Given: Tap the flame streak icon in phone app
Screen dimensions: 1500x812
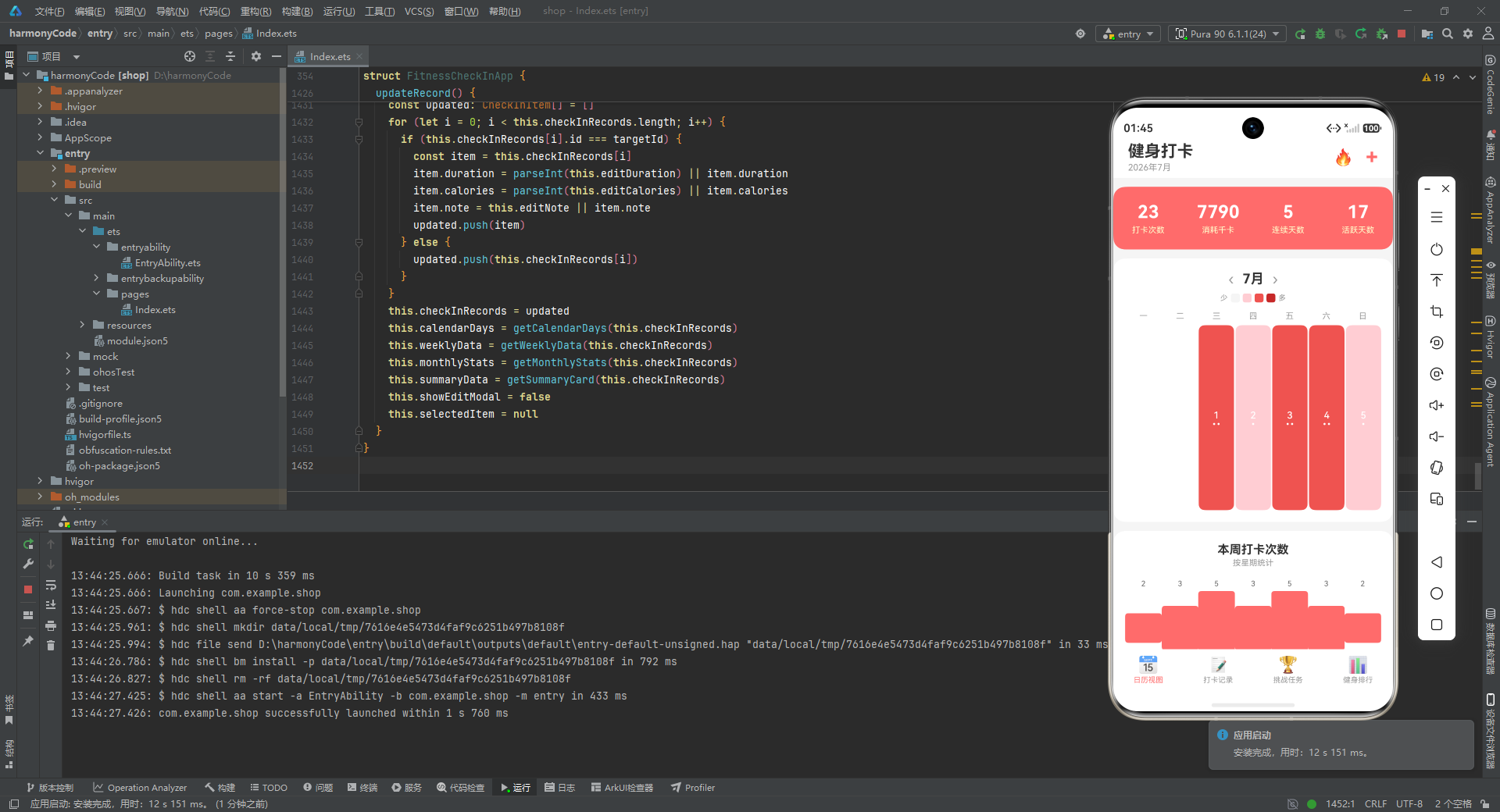Looking at the screenshot, I should [x=1343, y=158].
